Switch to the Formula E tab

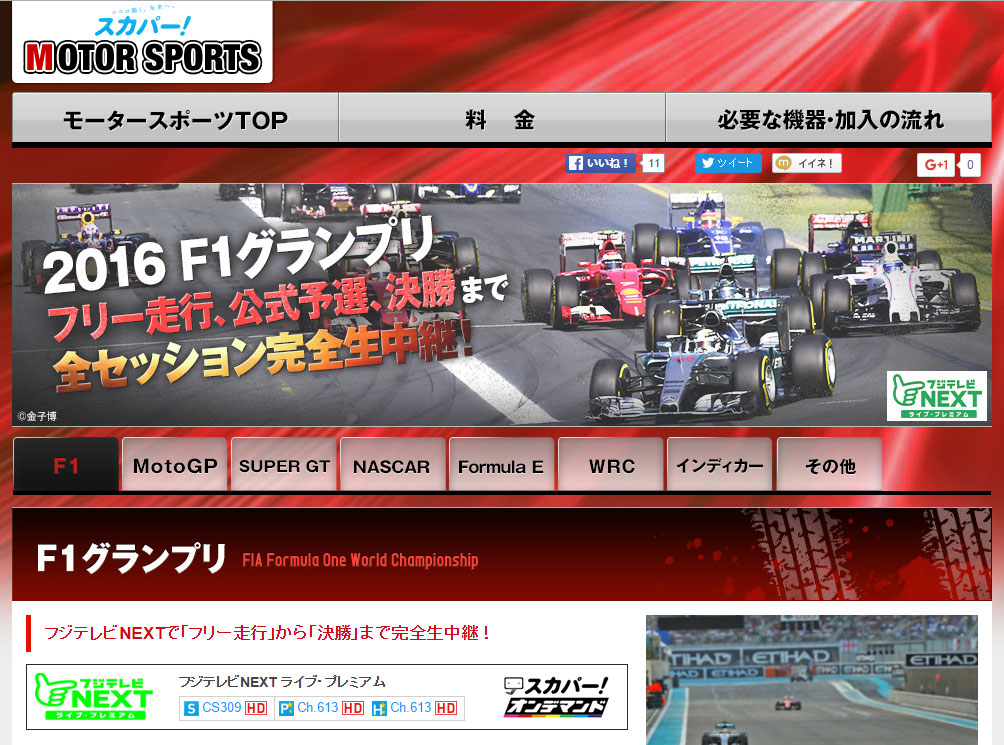[501, 465]
